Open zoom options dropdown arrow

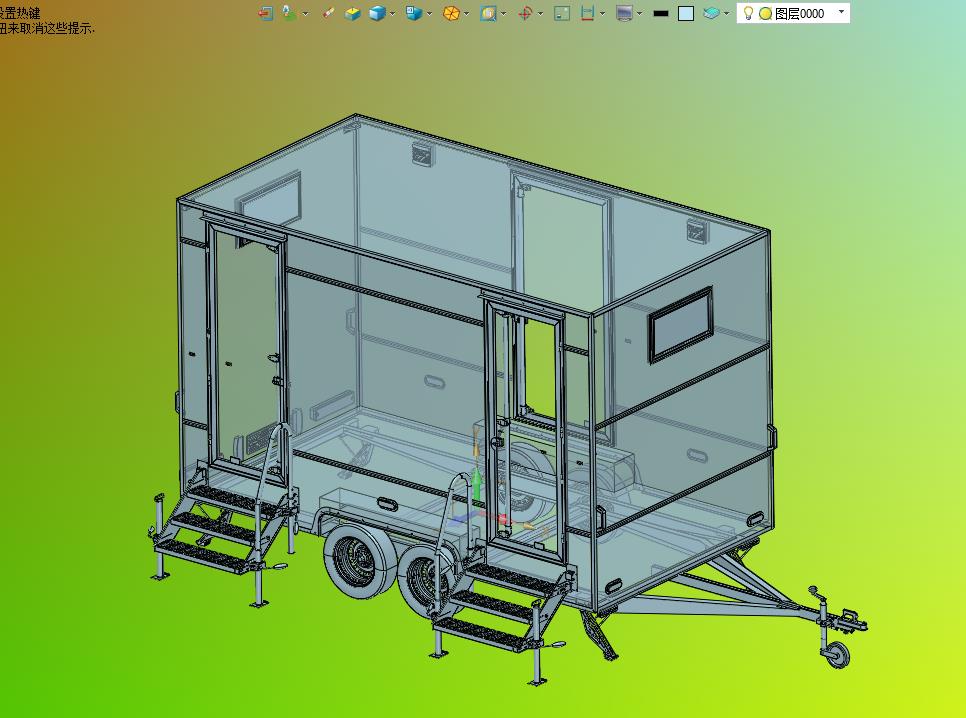click(x=503, y=14)
